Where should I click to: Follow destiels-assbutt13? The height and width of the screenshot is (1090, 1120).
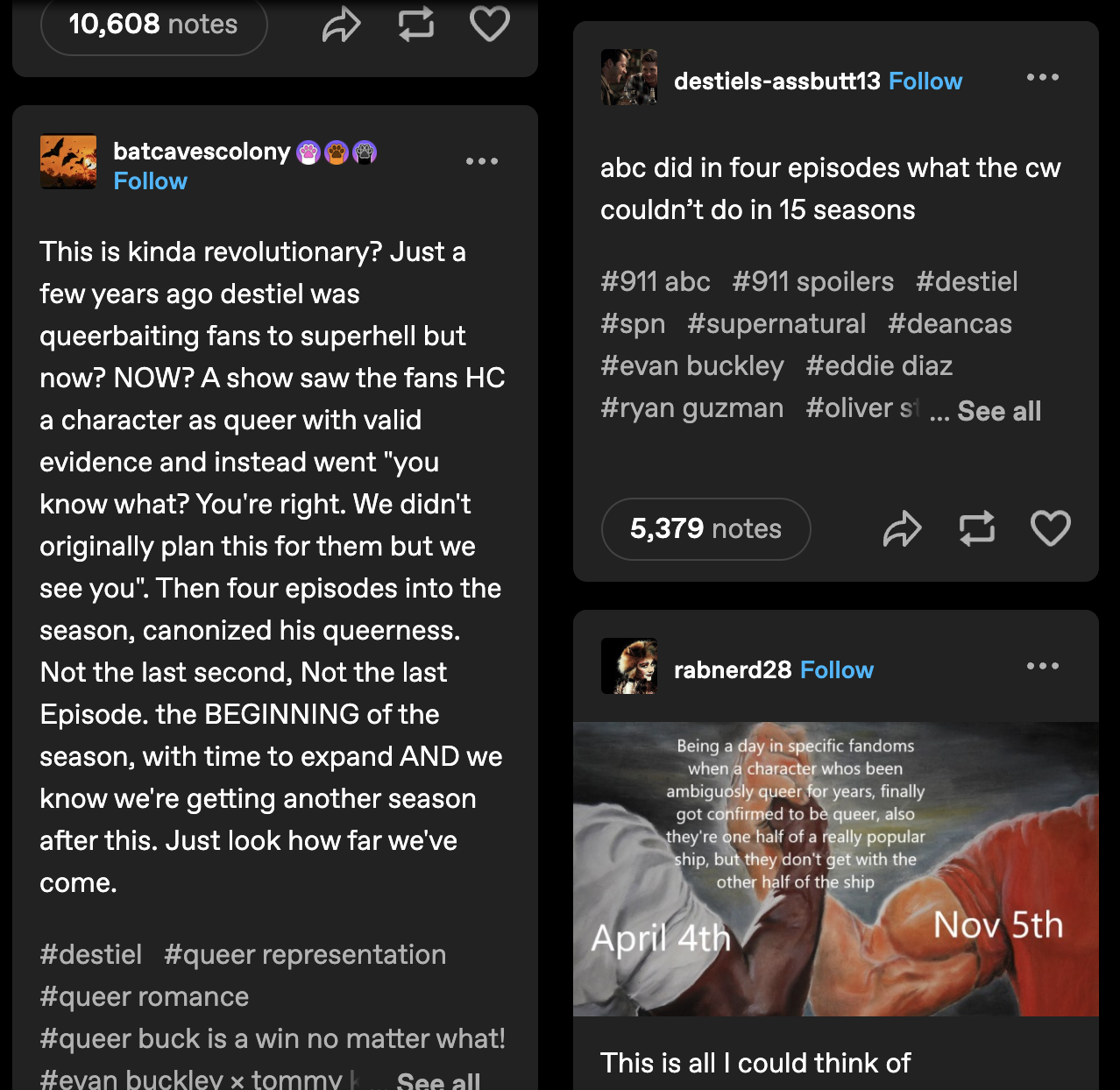tap(925, 81)
